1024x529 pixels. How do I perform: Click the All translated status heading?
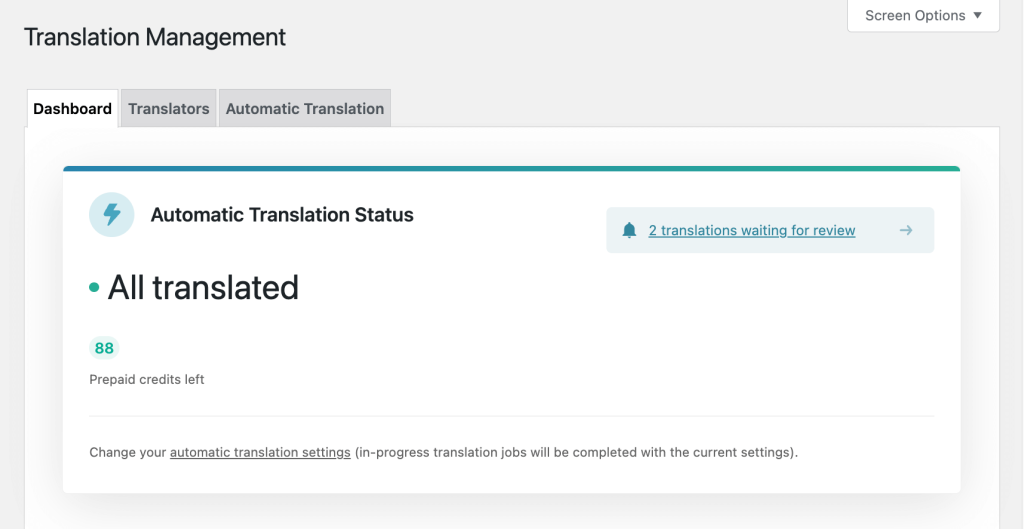(x=203, y=287)
